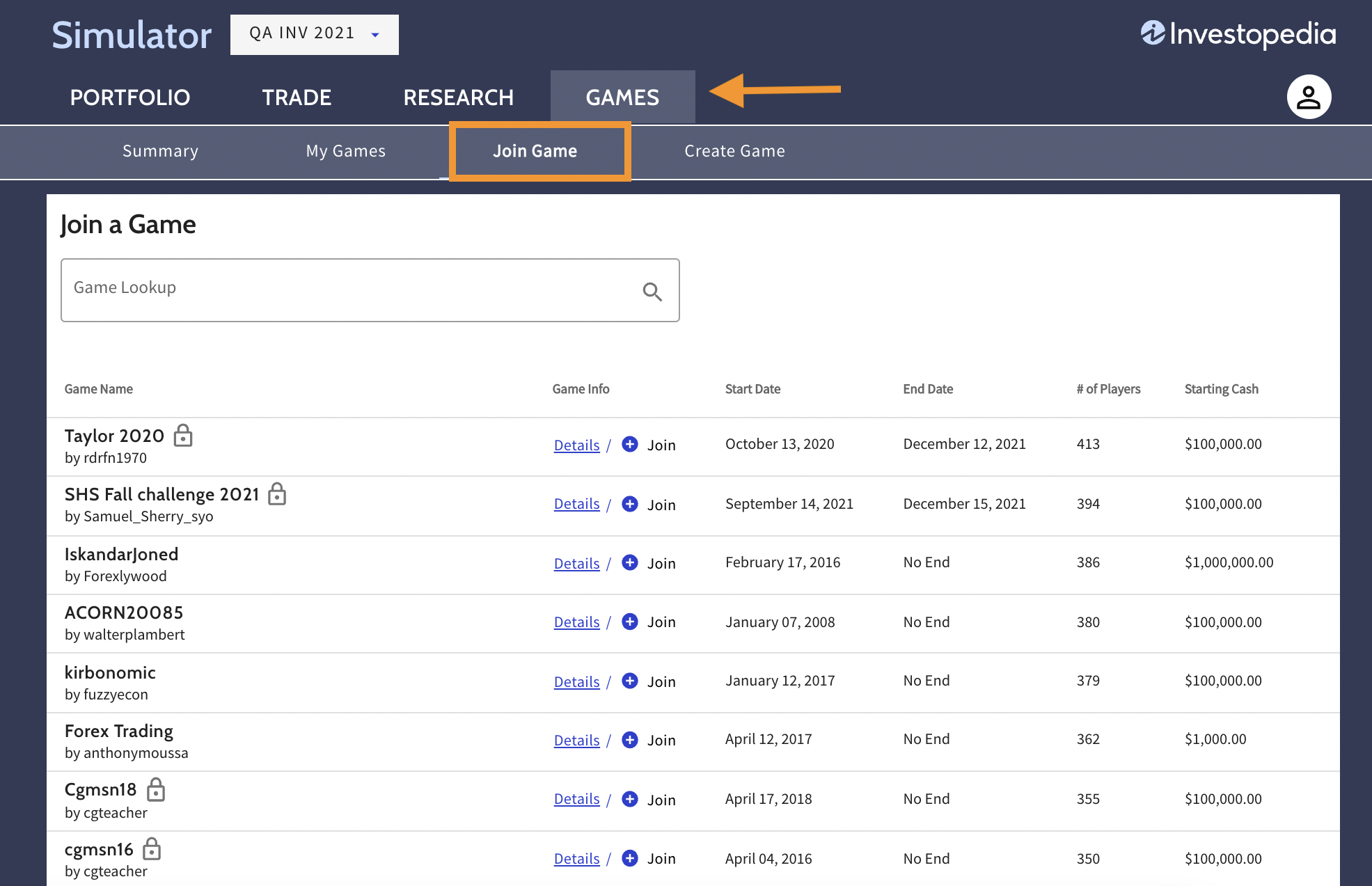Go to the Create Game sub-tab
Image resolution: width=1372 pixels, height=886 pixels.
tap(734, 151)
